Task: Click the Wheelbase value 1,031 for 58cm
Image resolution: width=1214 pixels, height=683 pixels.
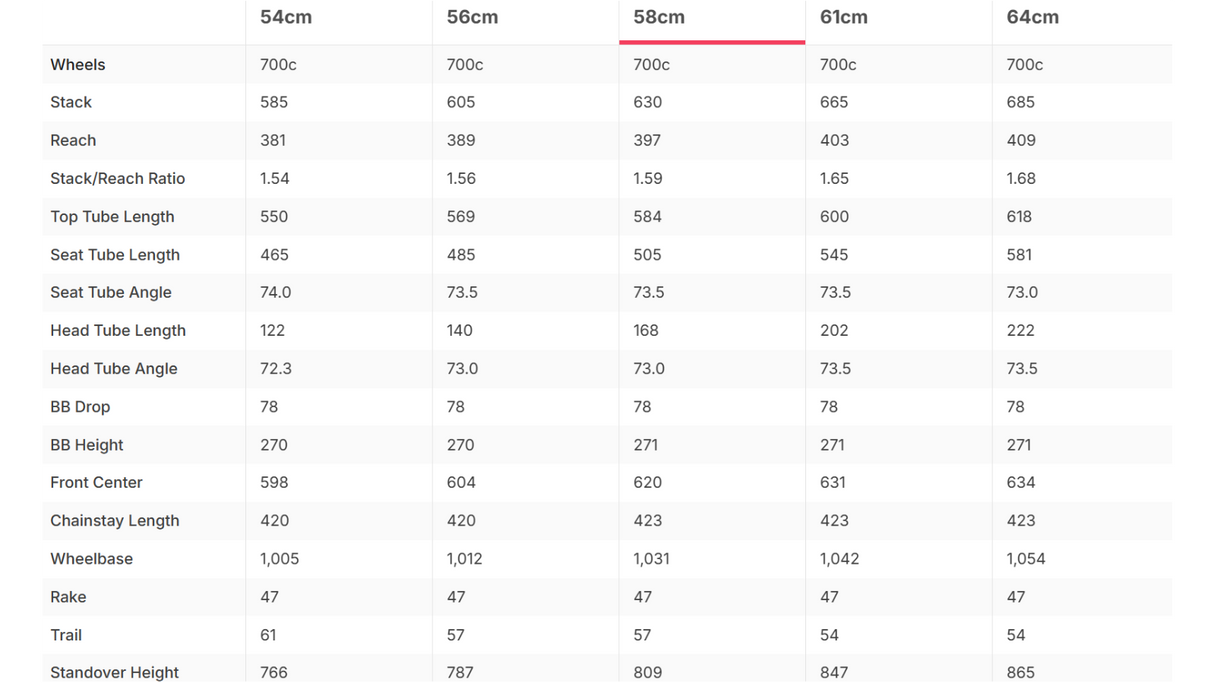Action: (x=652, y=558)
